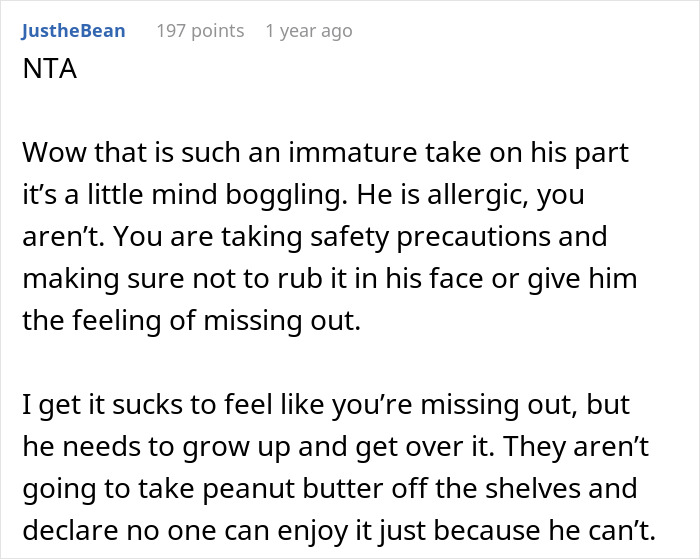Image resolution: width=700 pixels, height=559 pixels.
Task: Click the '1 year ago' timestamp
Action: point(309,31)
